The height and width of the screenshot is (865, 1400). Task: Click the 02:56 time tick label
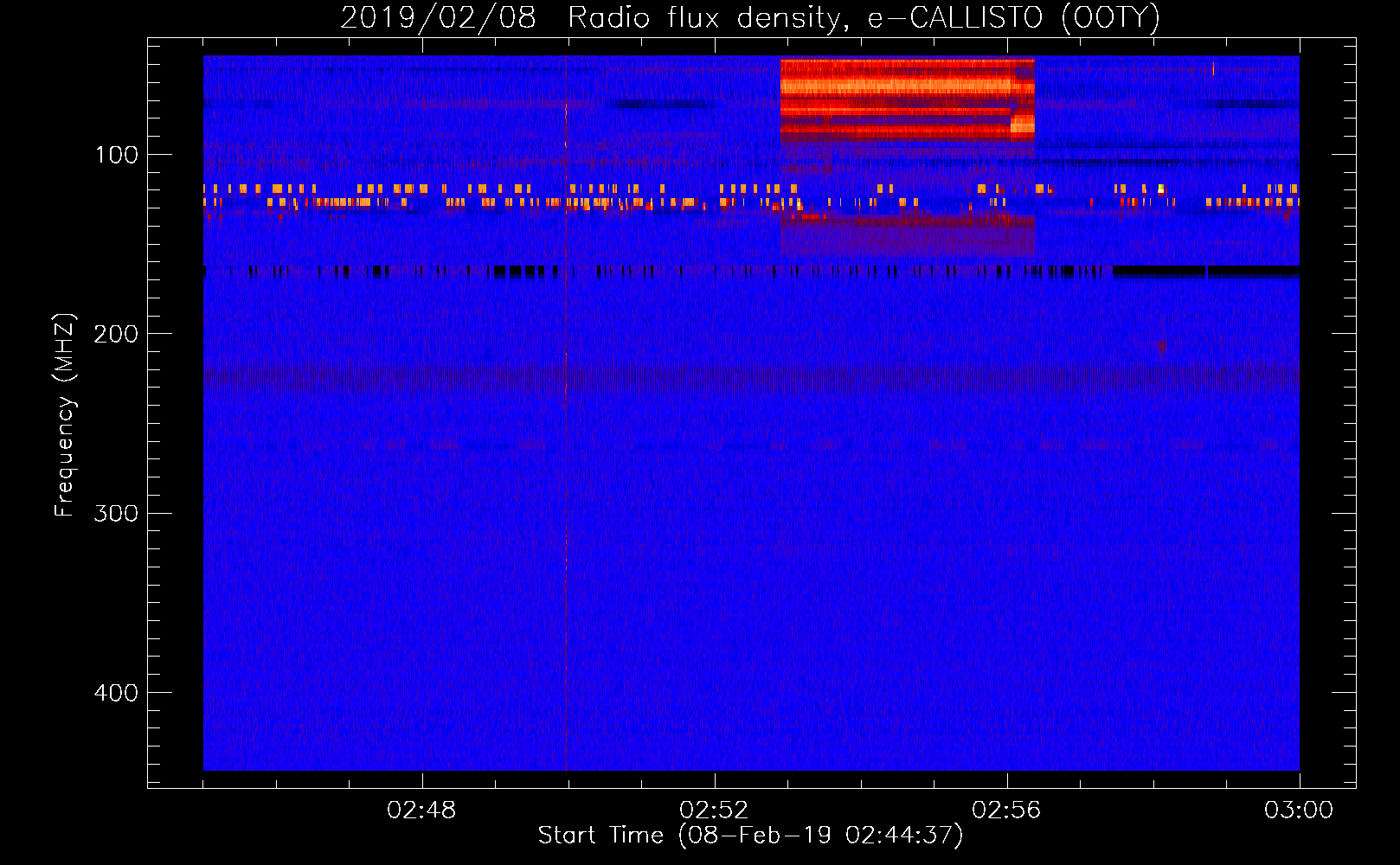pos(1006,811)
